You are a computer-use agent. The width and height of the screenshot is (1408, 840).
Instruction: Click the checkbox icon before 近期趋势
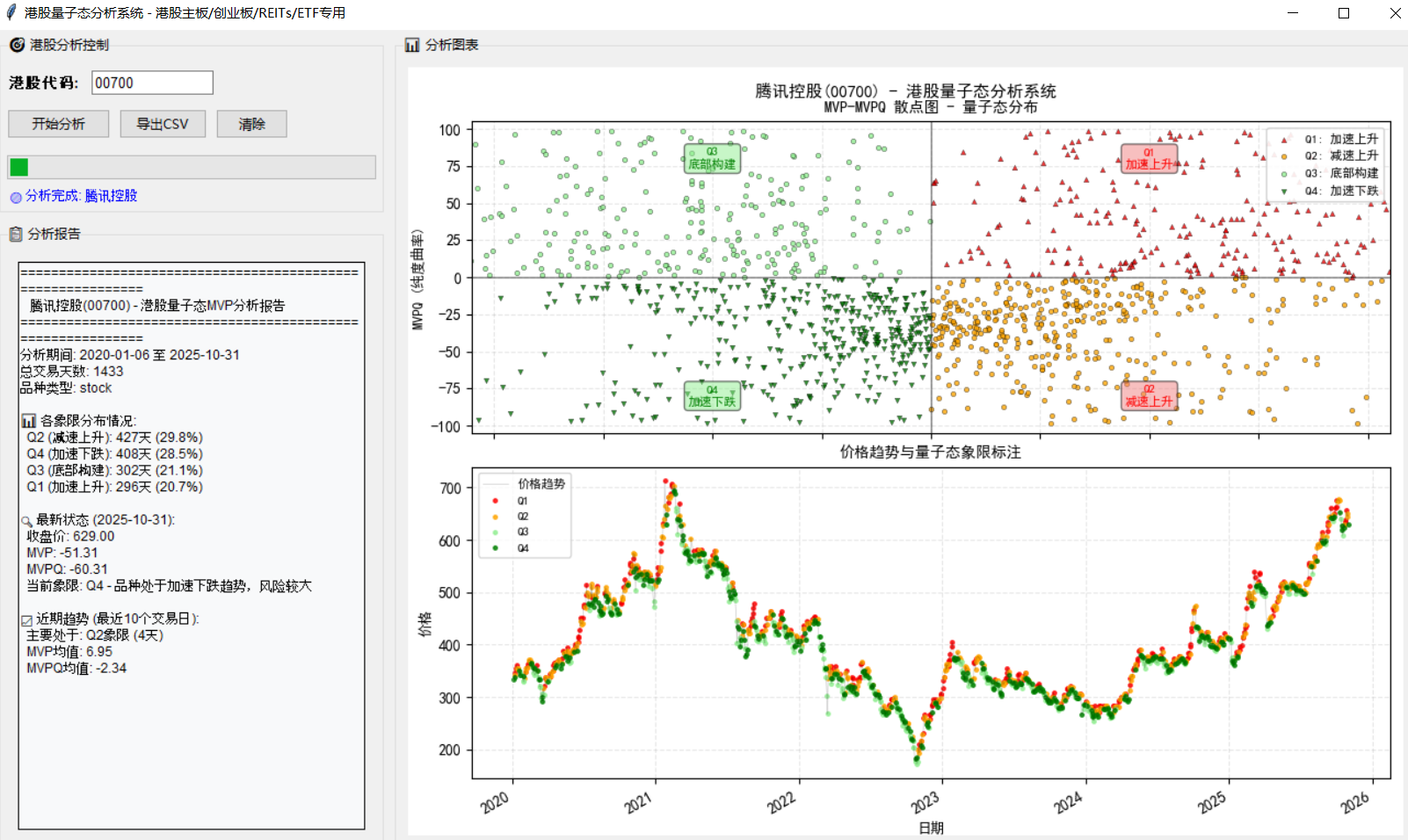27,619
